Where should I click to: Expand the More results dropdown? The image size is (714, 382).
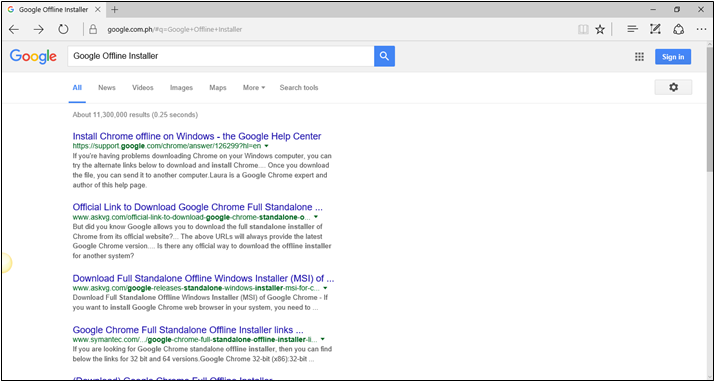(254, 87)
